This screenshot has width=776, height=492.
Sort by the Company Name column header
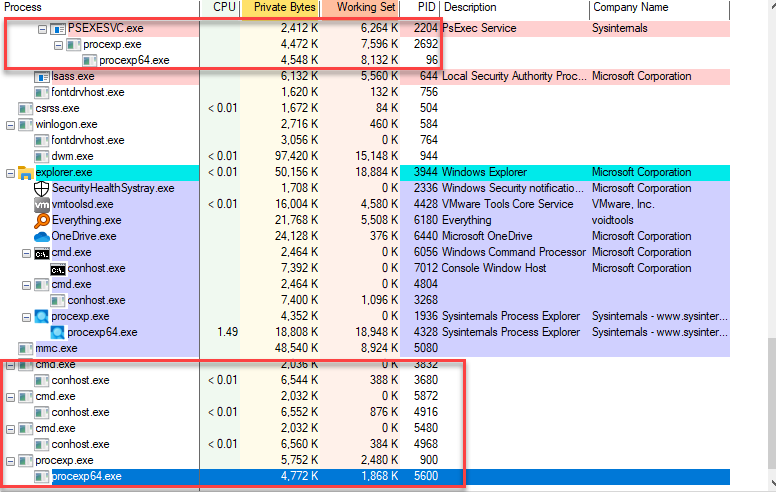click(x=660, y=7)
